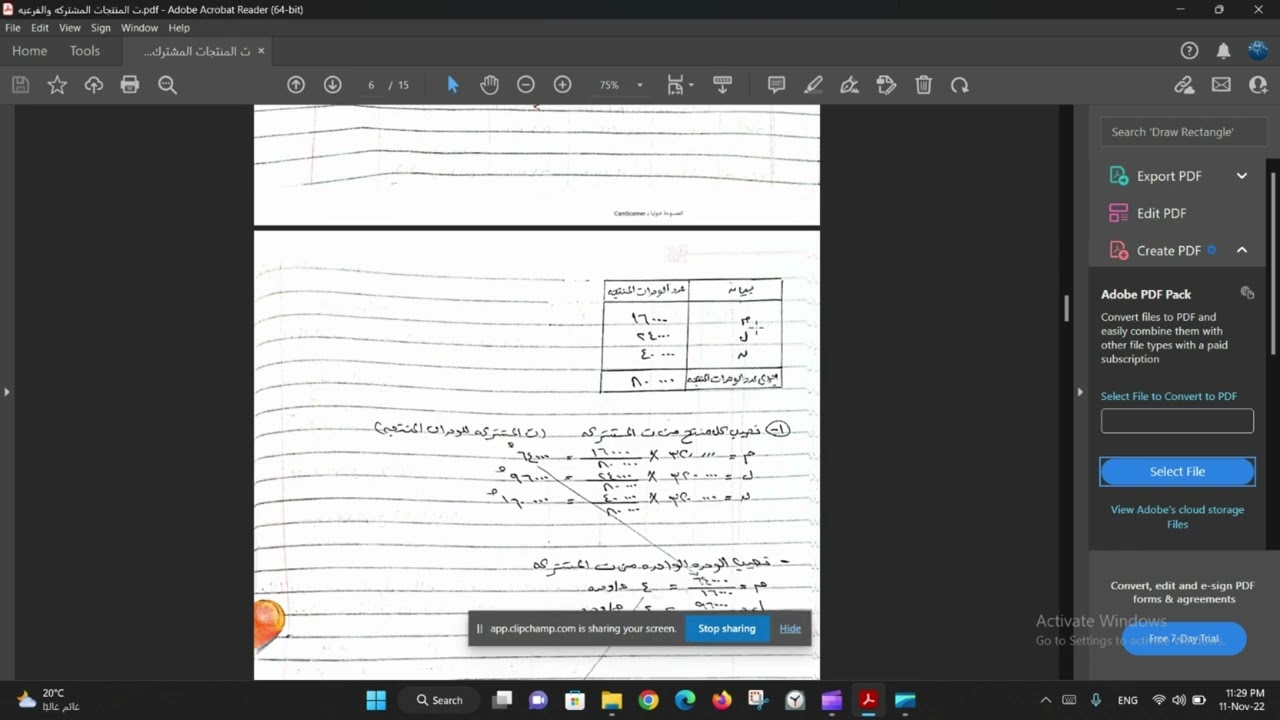Open Google Chrome from the taskbar

pos(648,700)
